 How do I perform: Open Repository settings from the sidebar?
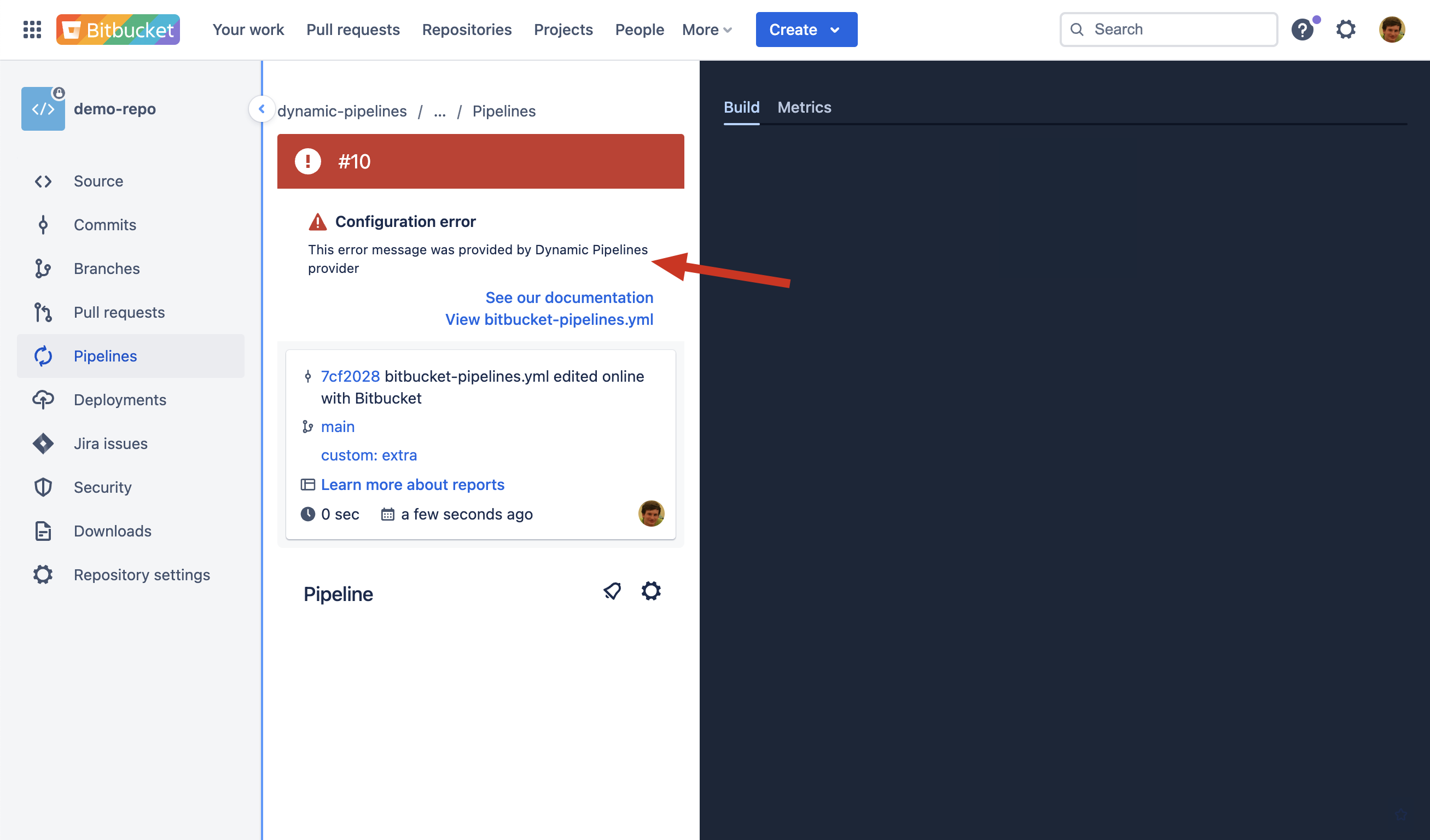141,575
